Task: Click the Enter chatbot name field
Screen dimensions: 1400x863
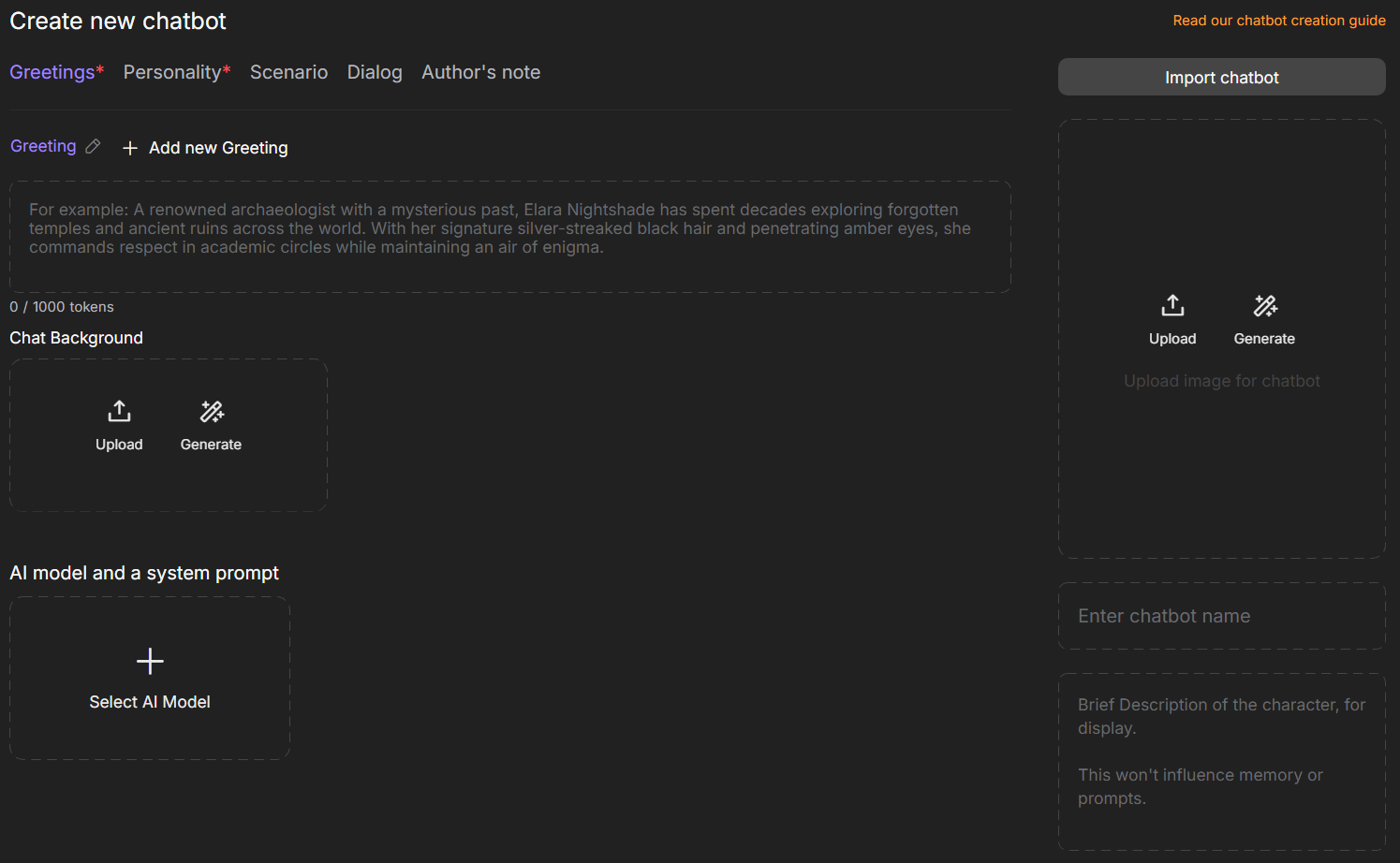Action: (1221, 616)
